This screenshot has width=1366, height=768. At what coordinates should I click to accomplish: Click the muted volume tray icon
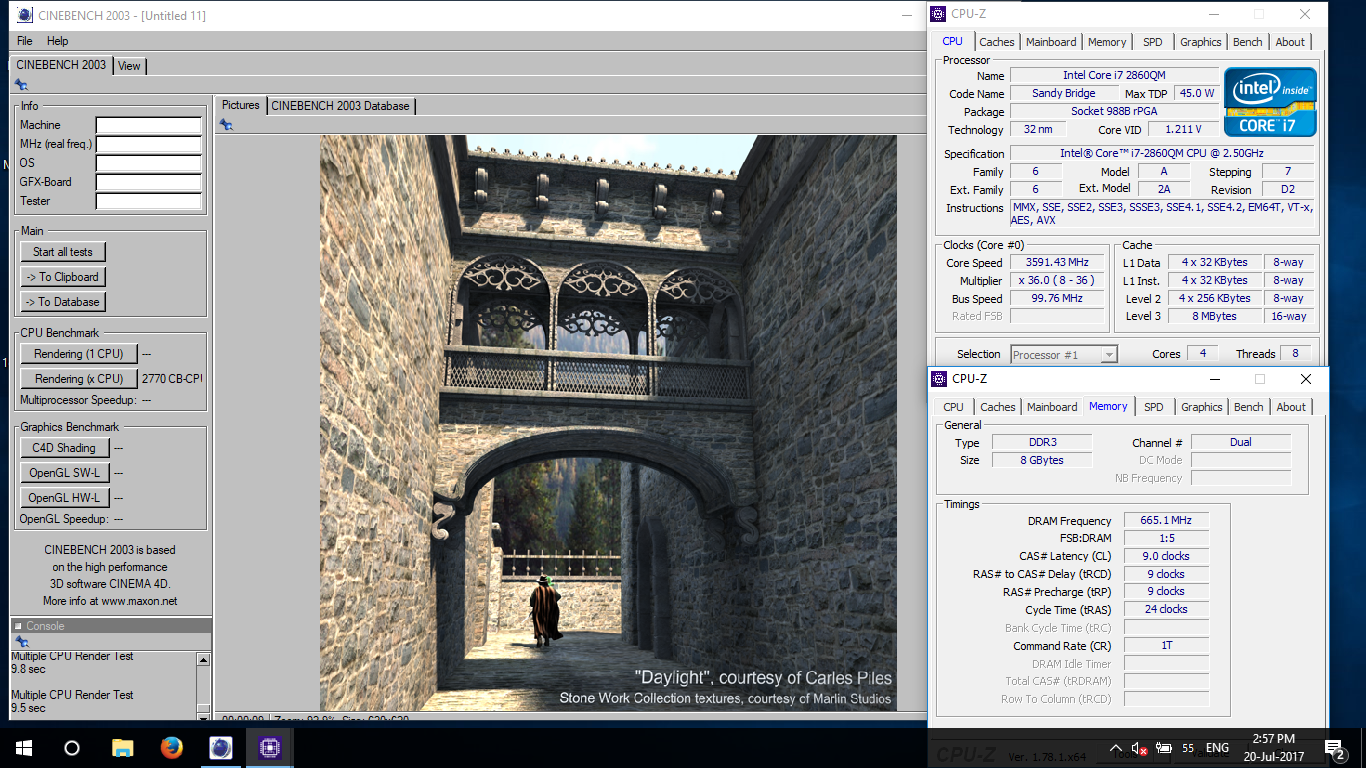point(1139,748)
